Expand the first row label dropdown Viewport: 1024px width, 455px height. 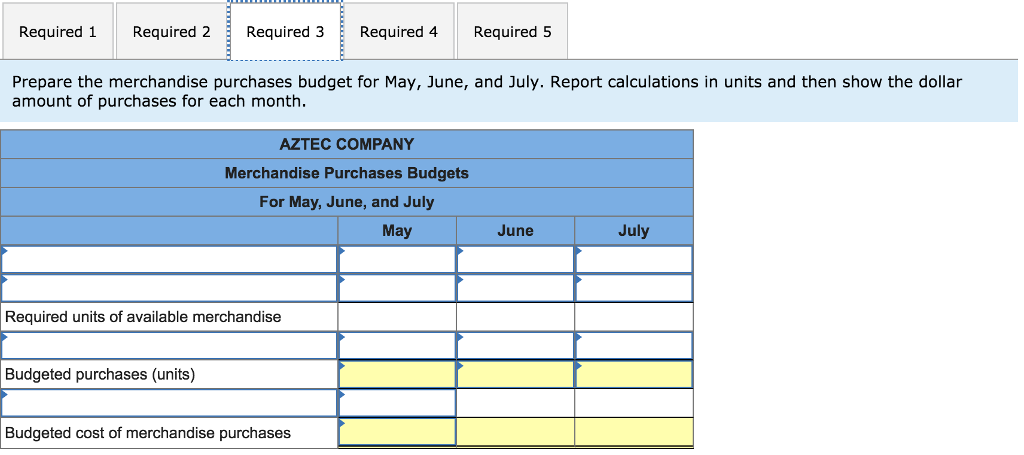169,260
